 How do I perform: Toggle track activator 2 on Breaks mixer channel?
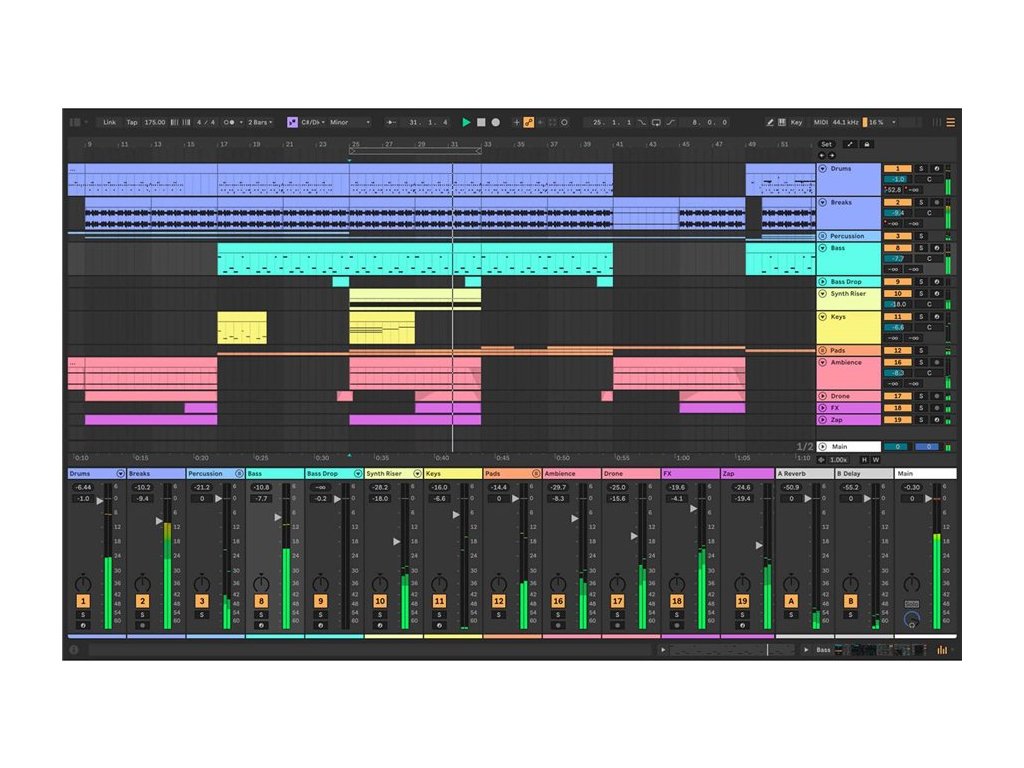[x=142, y=601]
